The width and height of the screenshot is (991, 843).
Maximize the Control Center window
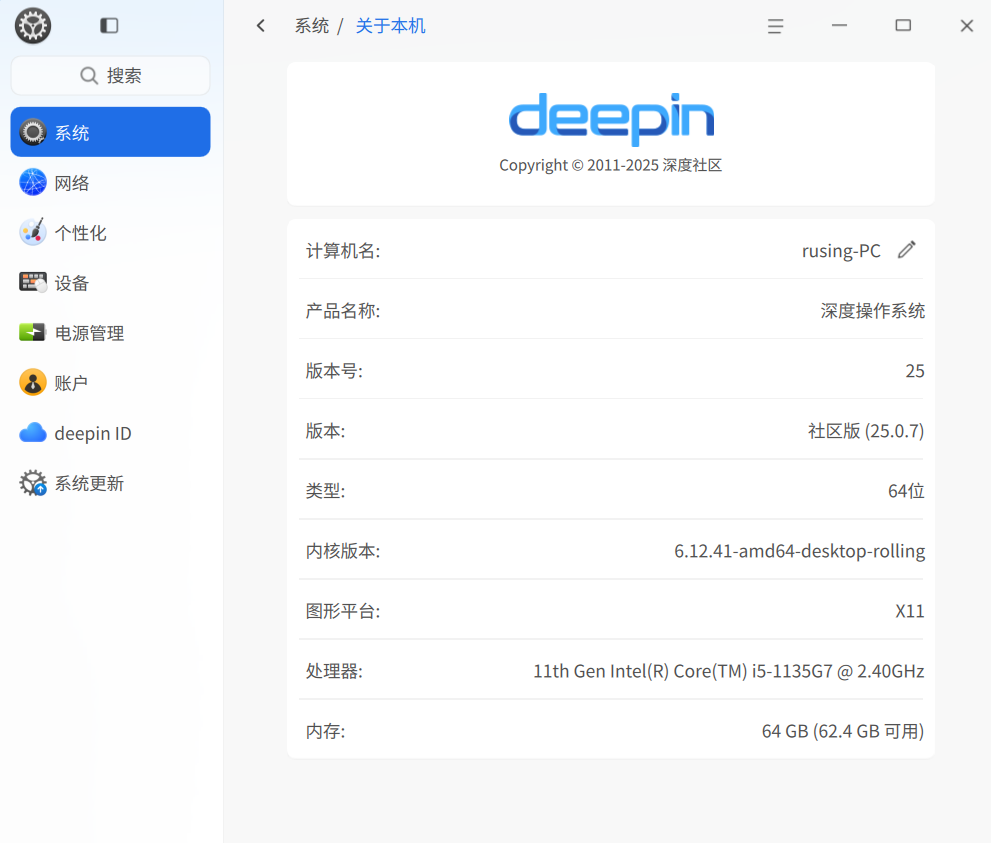(x=903, y=25)
